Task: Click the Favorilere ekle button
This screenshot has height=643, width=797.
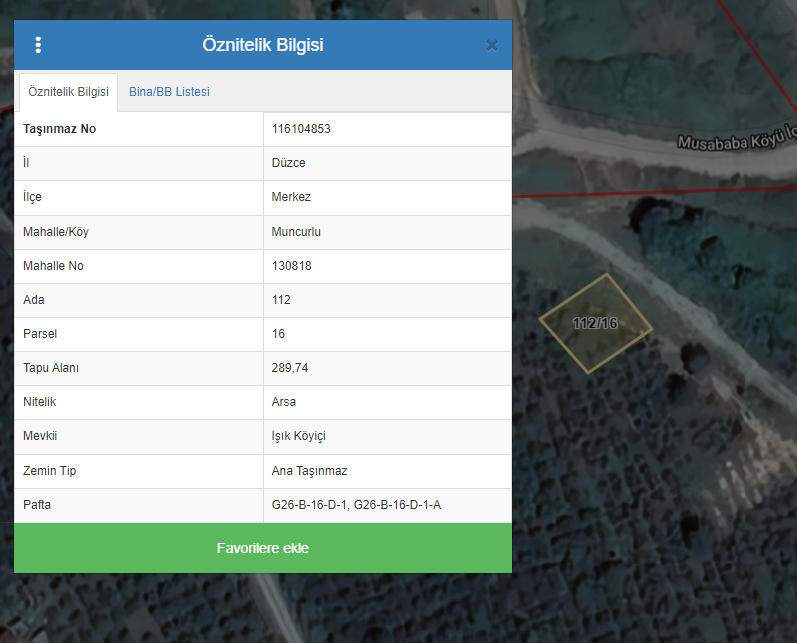Action: click(263, 548)
